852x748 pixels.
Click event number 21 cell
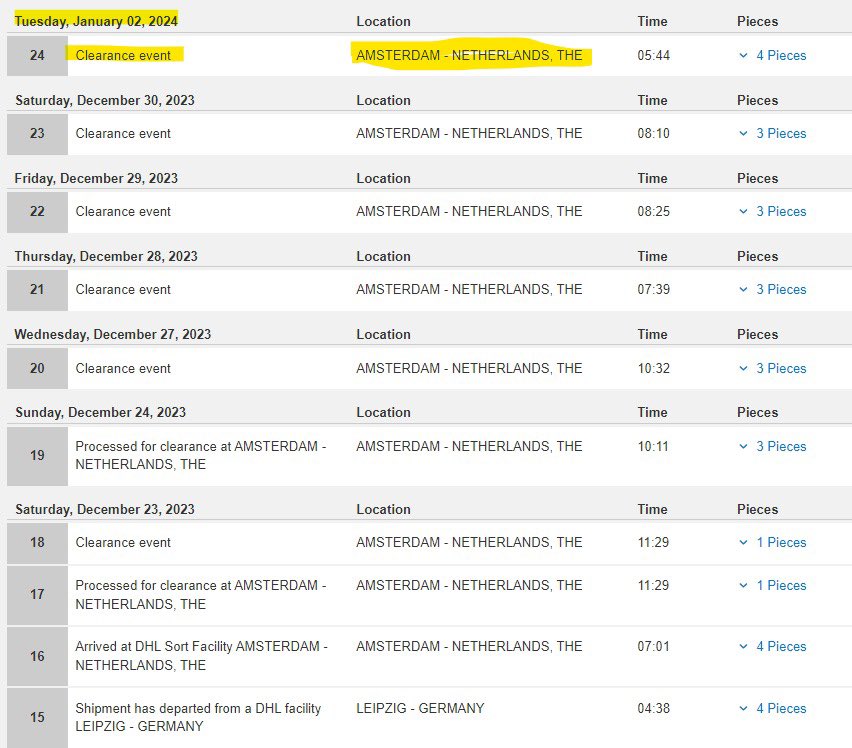[x=37, y=290]
